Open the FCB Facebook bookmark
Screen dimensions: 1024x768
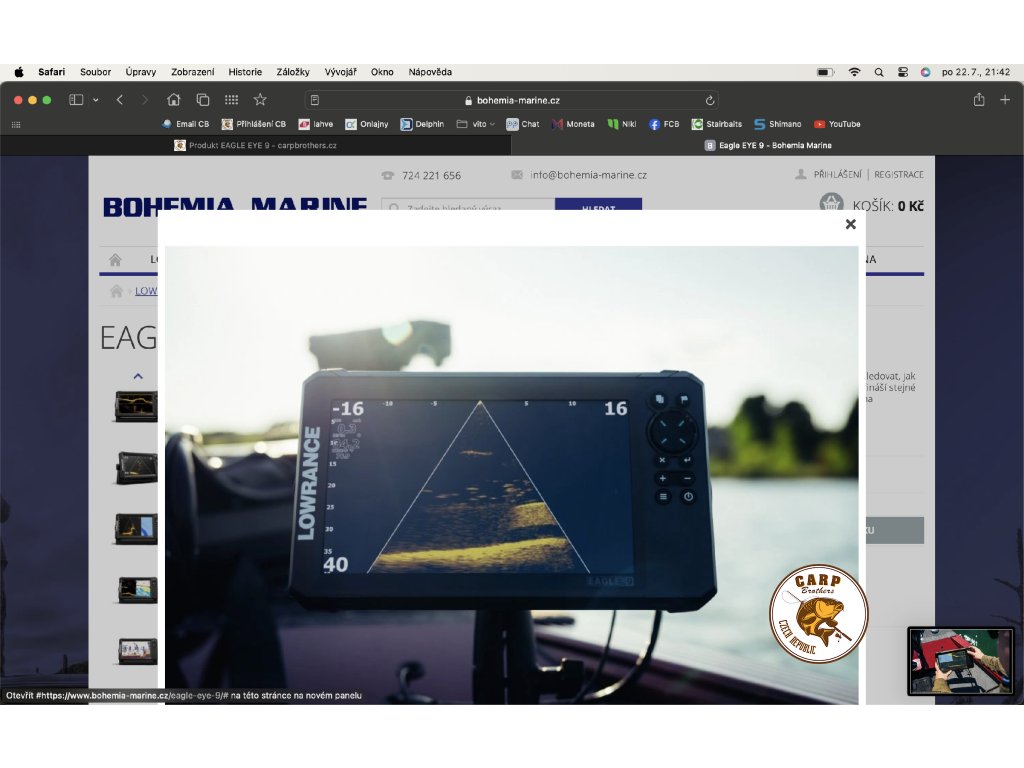[x=664, y=124]
